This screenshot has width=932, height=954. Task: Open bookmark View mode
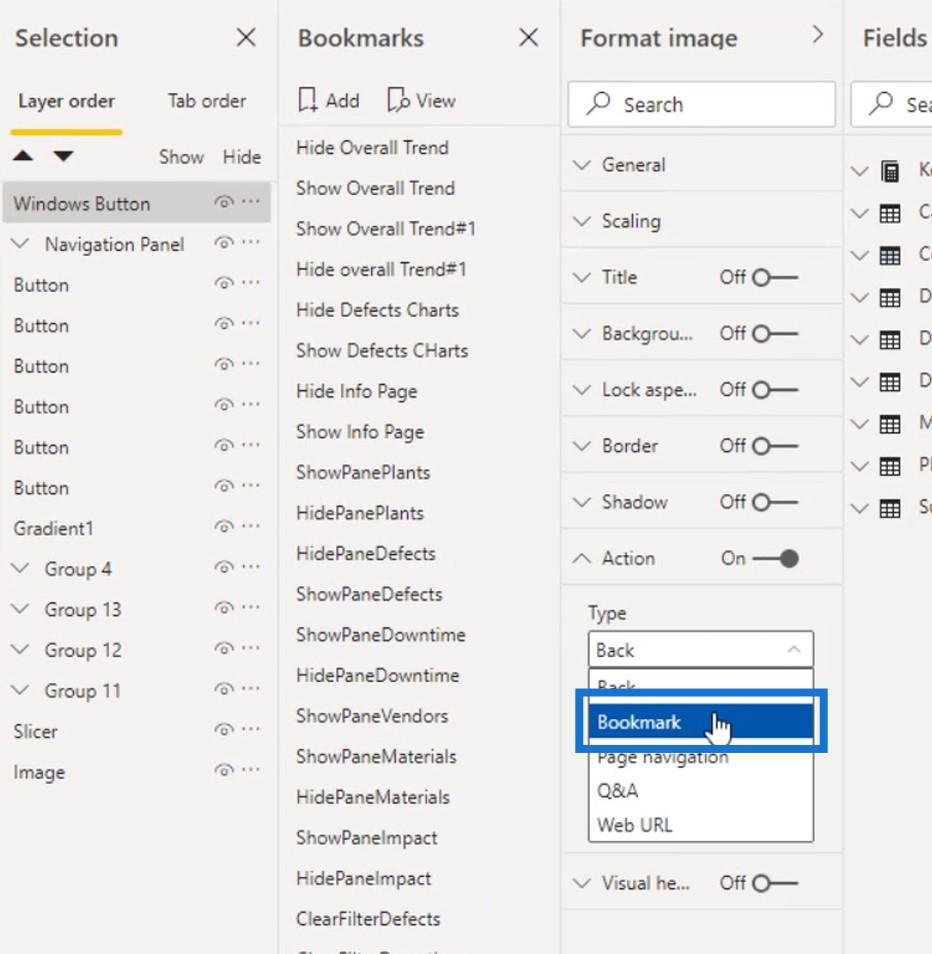[x=421, y=100]
